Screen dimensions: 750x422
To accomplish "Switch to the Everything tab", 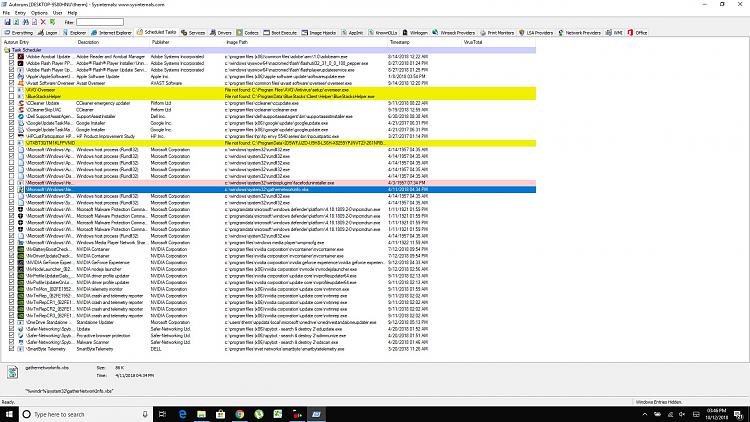I will (x=19, y=33).
